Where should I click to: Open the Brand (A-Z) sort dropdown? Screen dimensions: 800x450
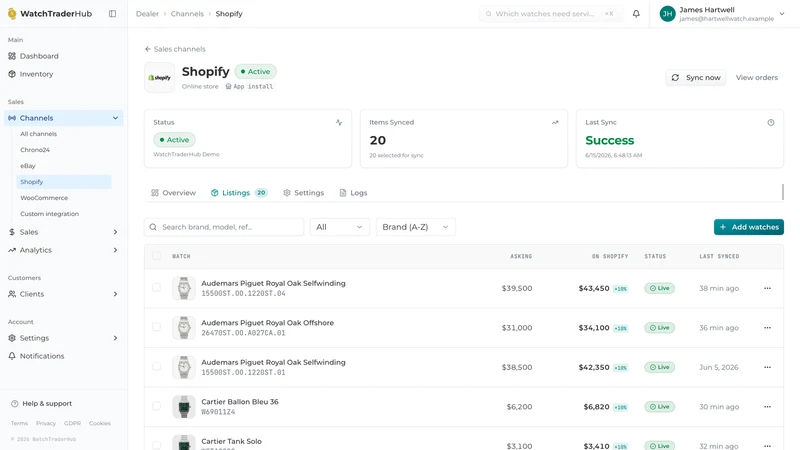pos(416,227)
